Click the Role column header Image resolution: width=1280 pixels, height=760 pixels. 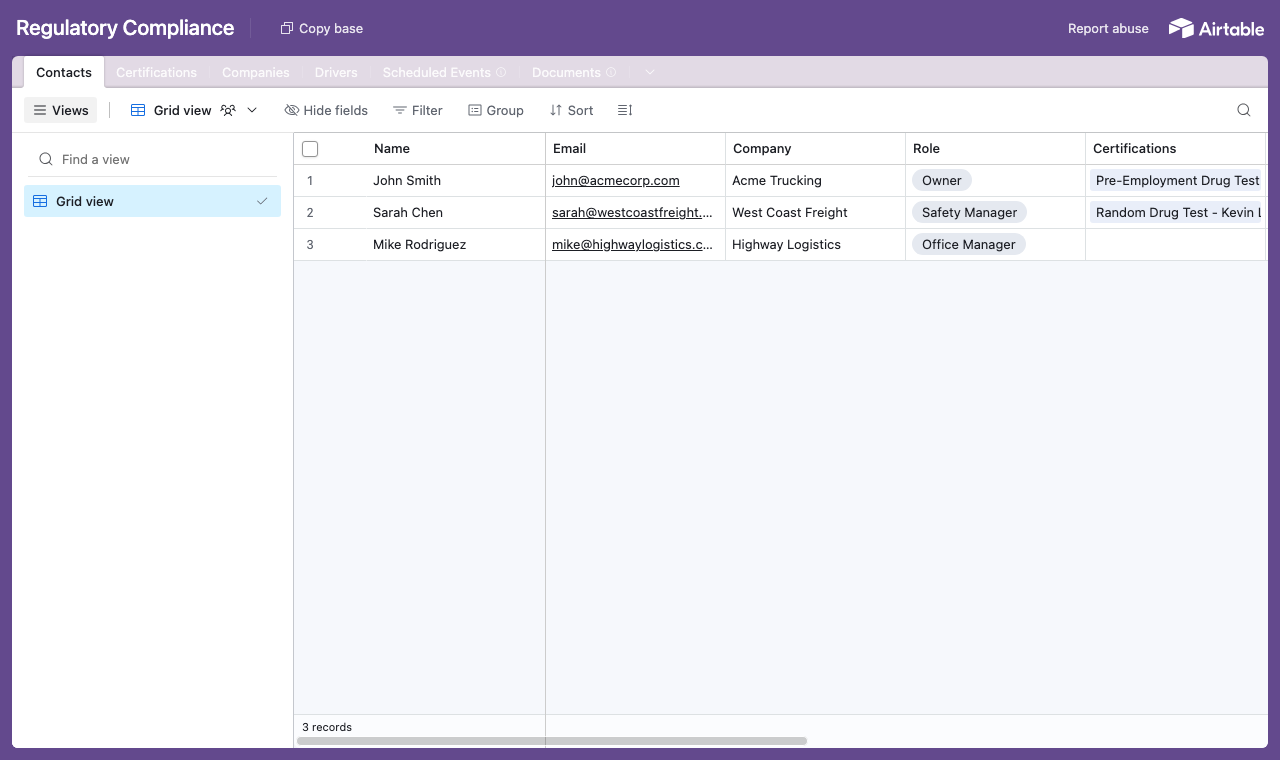(x=996, y=148)
